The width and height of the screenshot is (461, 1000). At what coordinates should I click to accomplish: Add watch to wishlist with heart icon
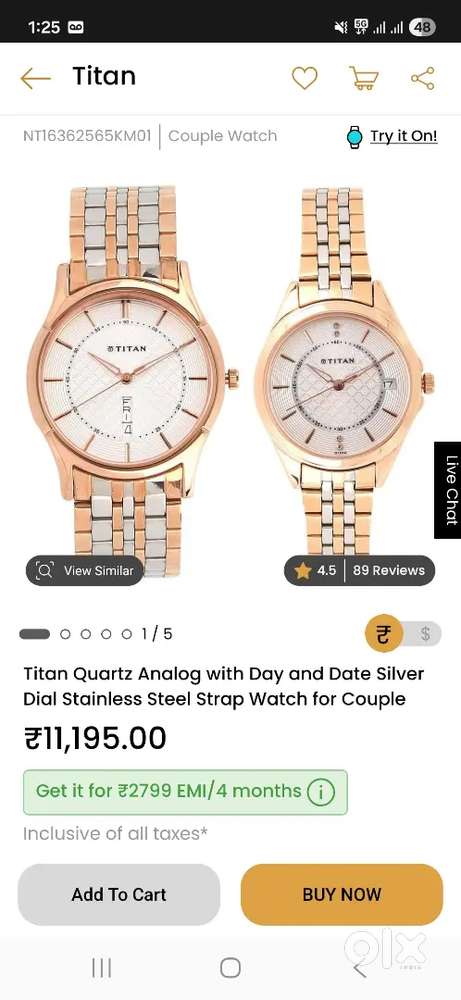coord(304,78)
